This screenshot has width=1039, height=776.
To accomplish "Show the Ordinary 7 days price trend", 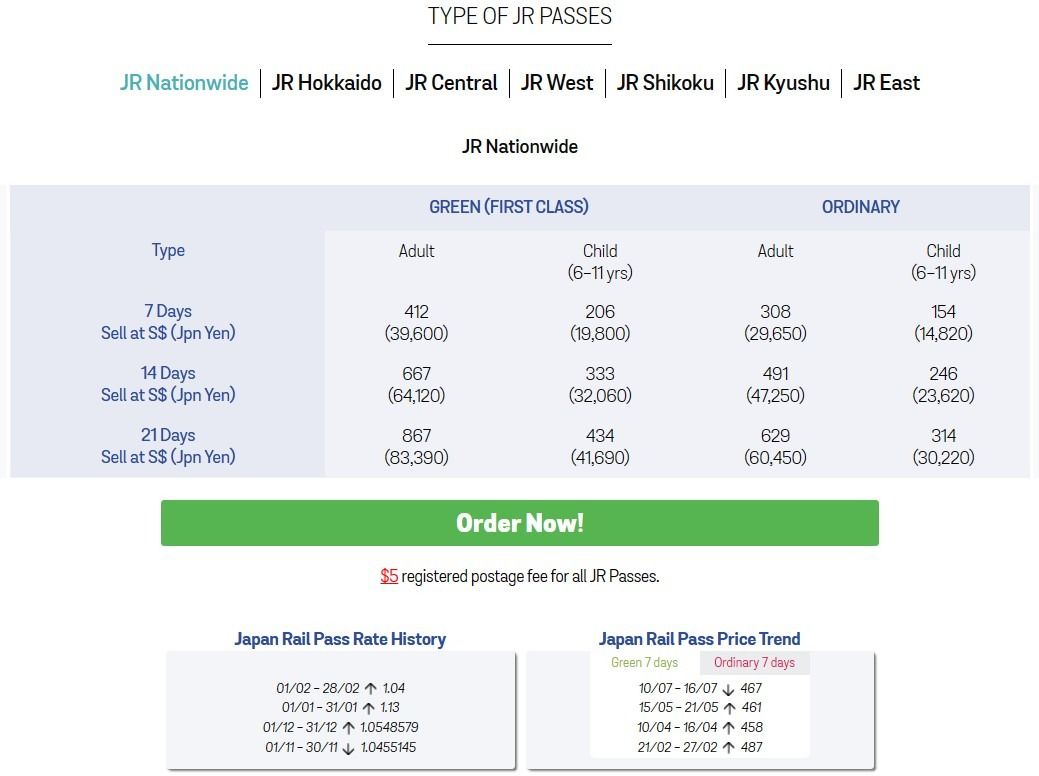I will (x=755, y=662).
